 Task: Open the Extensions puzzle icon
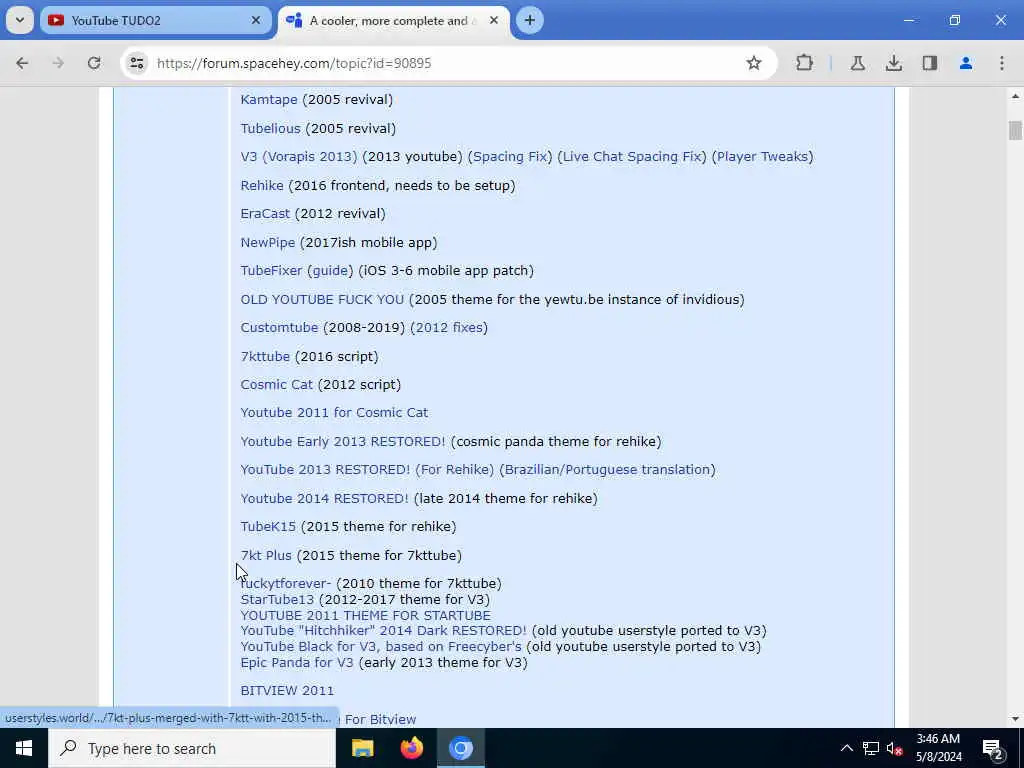tap(805, 63)
